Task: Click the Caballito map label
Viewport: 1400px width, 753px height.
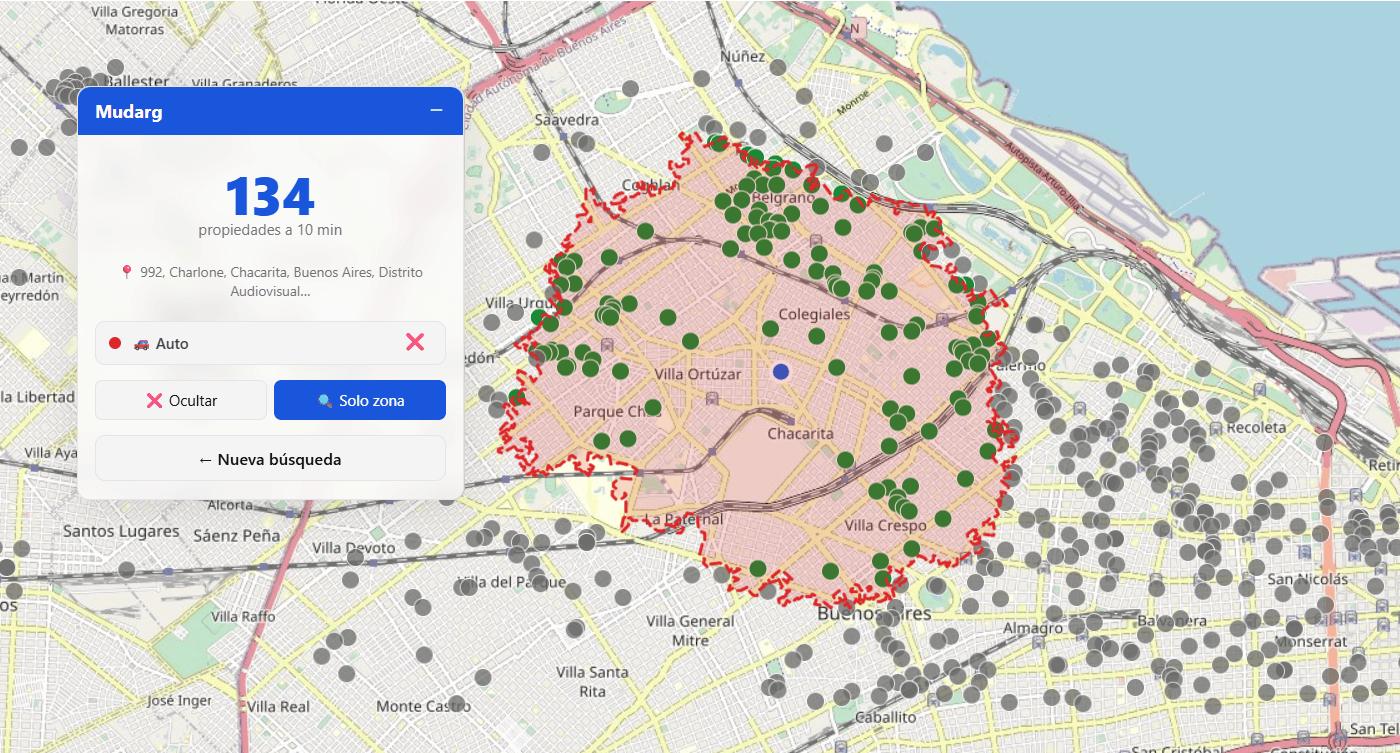Action: (x=886, y=717)
